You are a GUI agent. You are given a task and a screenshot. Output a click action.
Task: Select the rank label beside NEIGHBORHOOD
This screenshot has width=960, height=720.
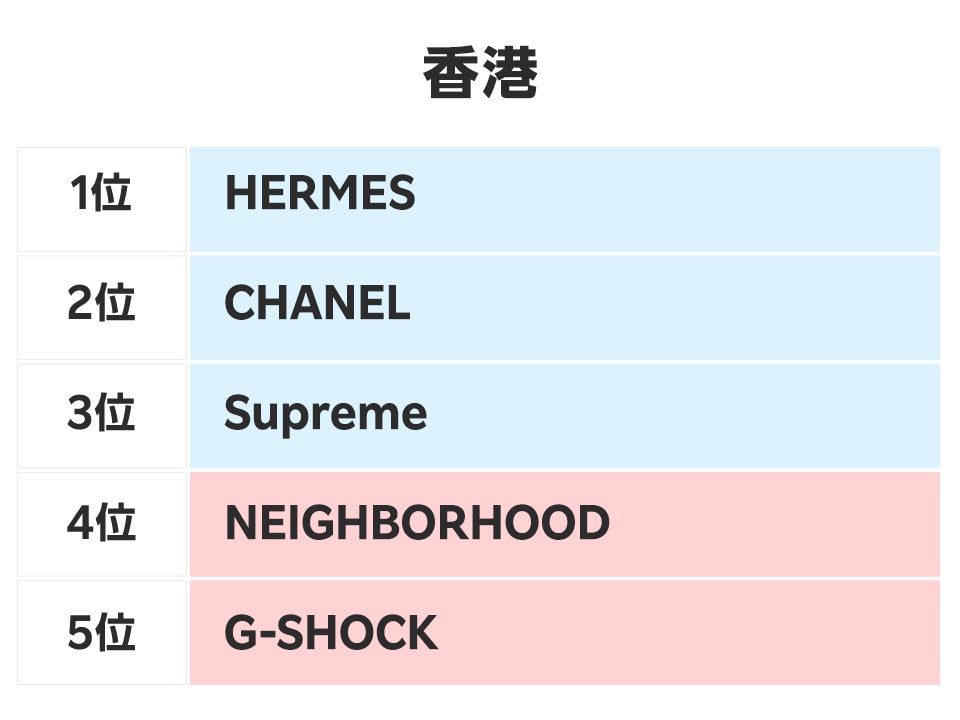[x=101, y=523]
